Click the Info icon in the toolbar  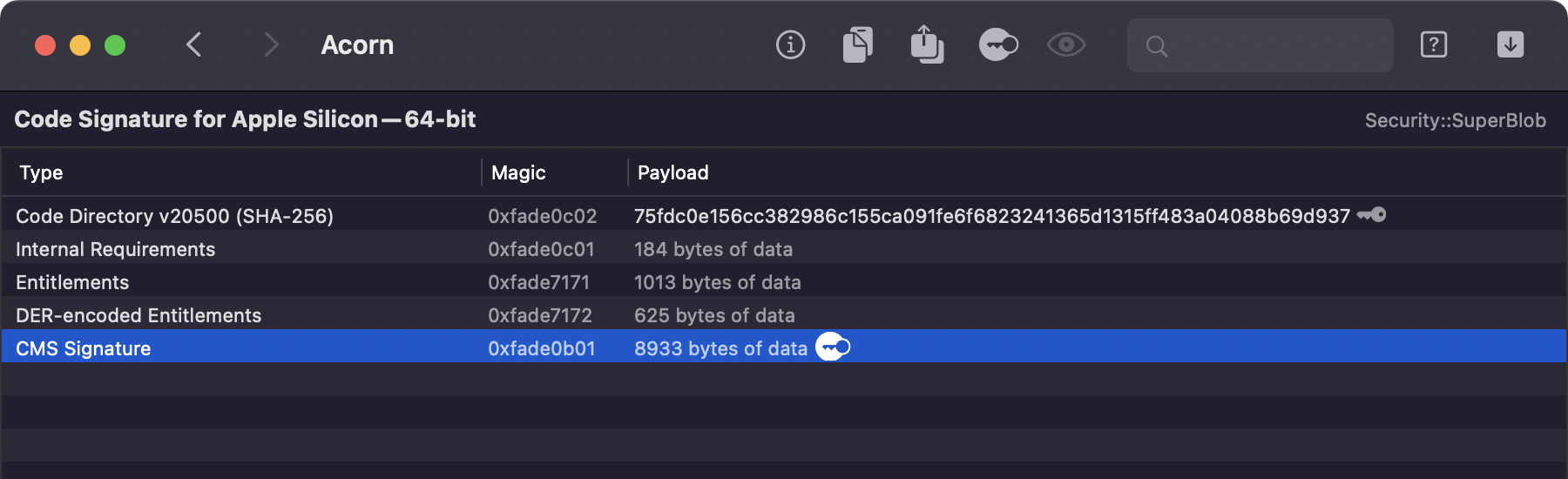790,44
